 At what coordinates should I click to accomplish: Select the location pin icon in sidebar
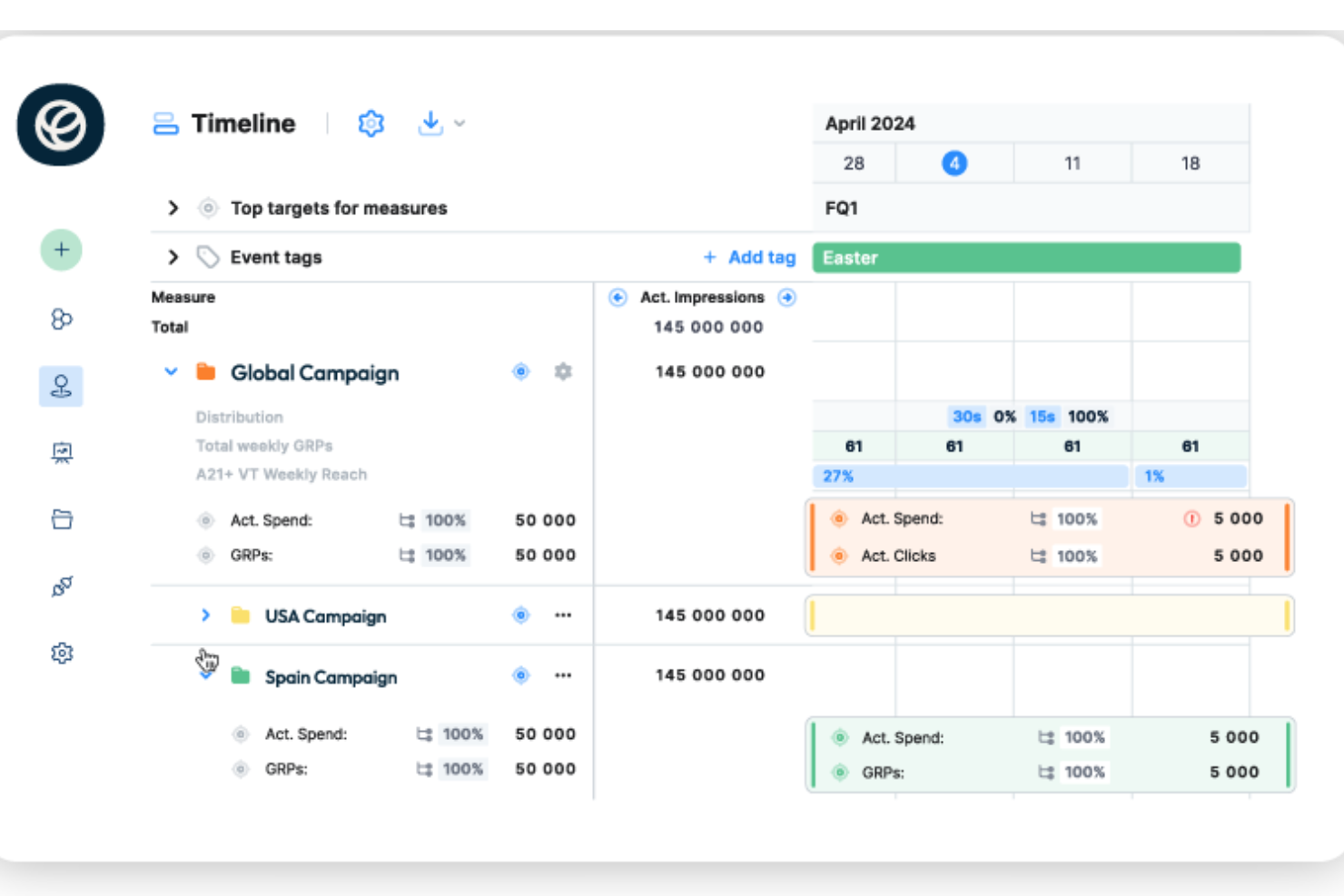pyautogui.click(x=60, y=386)
